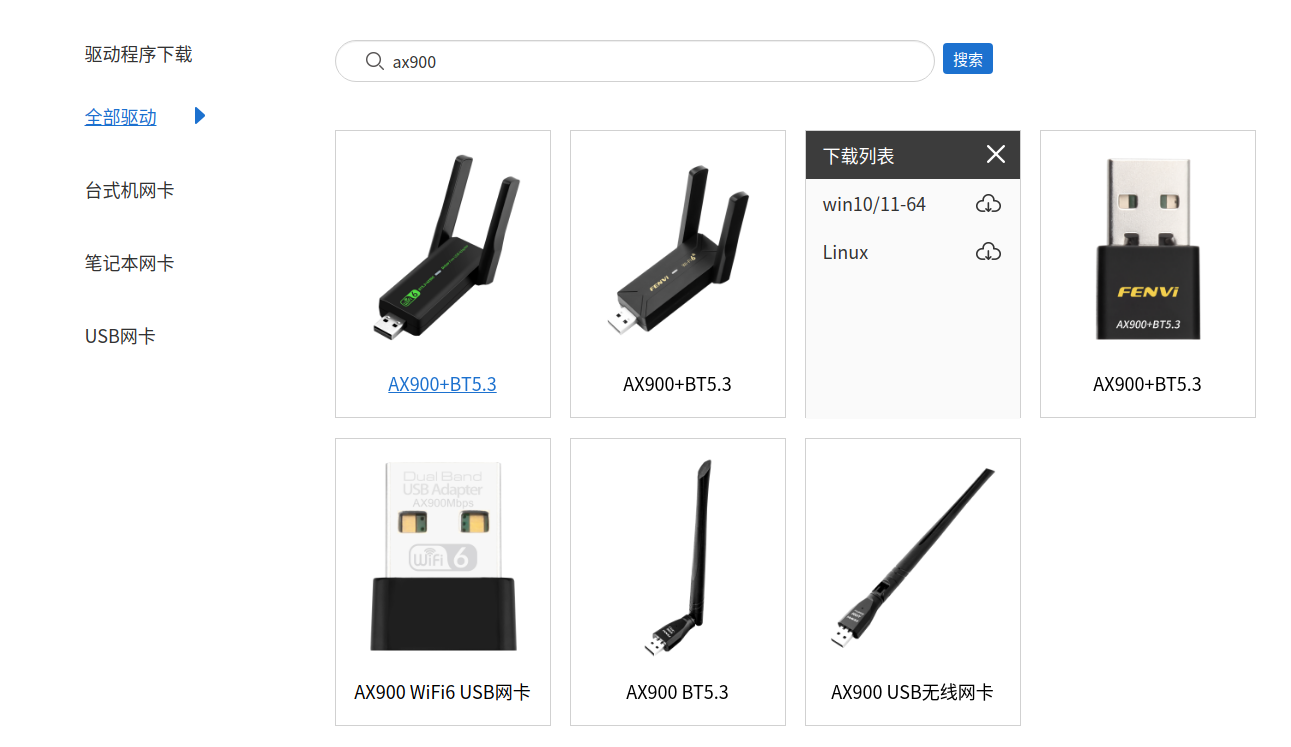The image size is (1291, 747).
Task: Click the AX900 BT5.3 single-antenna adapter image
Action: coord(679,557)
